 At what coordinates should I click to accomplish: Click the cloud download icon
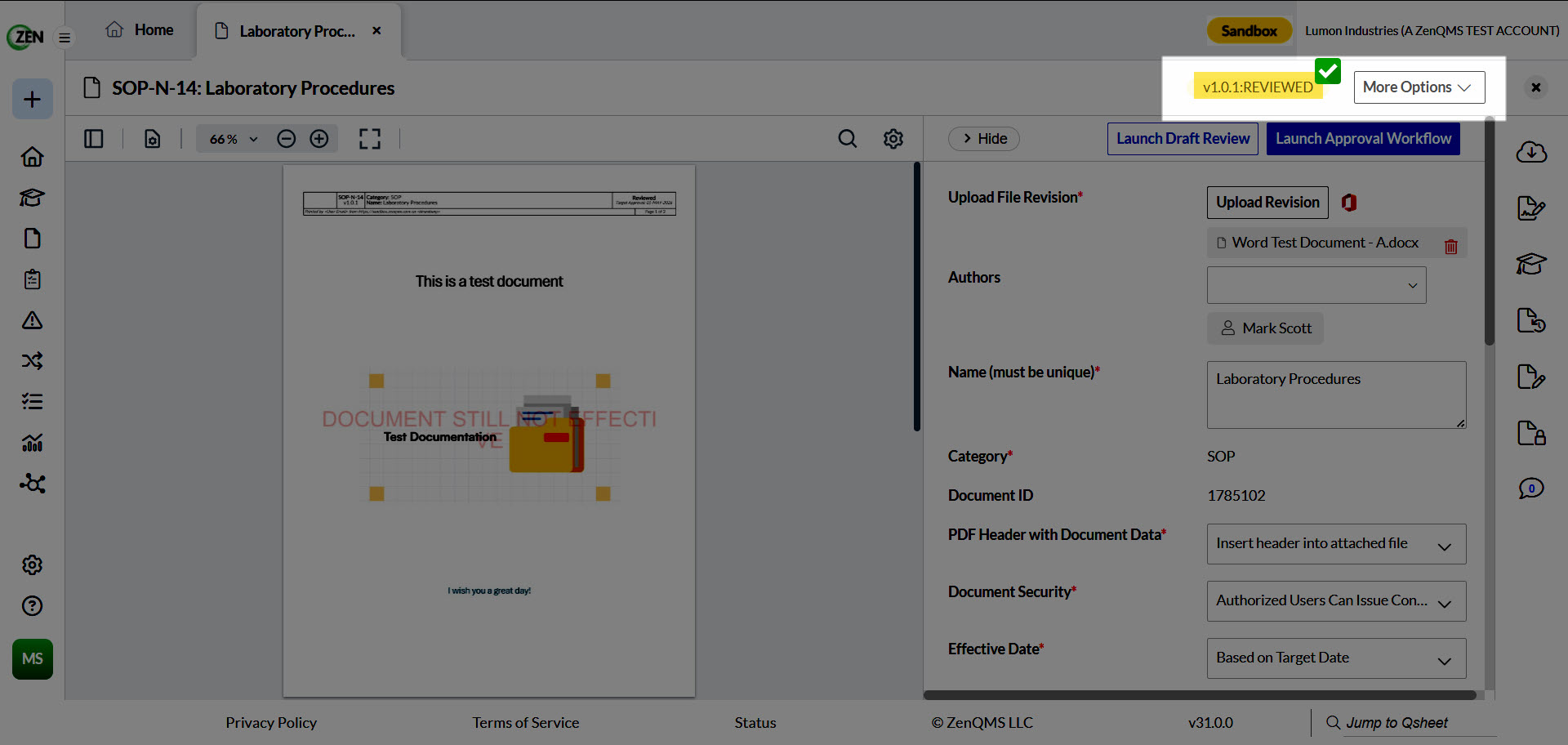pyautogui.click(x=1531, y=152)
